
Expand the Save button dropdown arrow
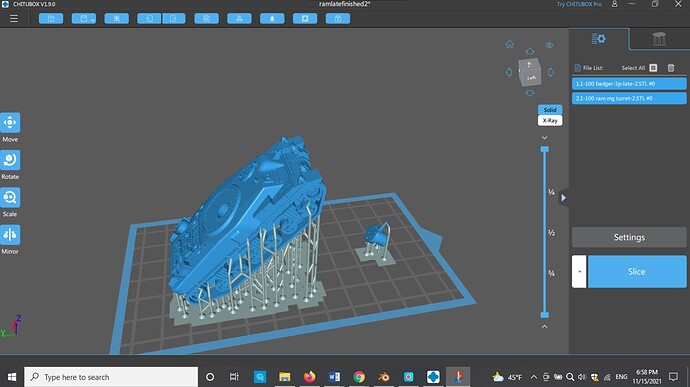[x=93, y=19]
